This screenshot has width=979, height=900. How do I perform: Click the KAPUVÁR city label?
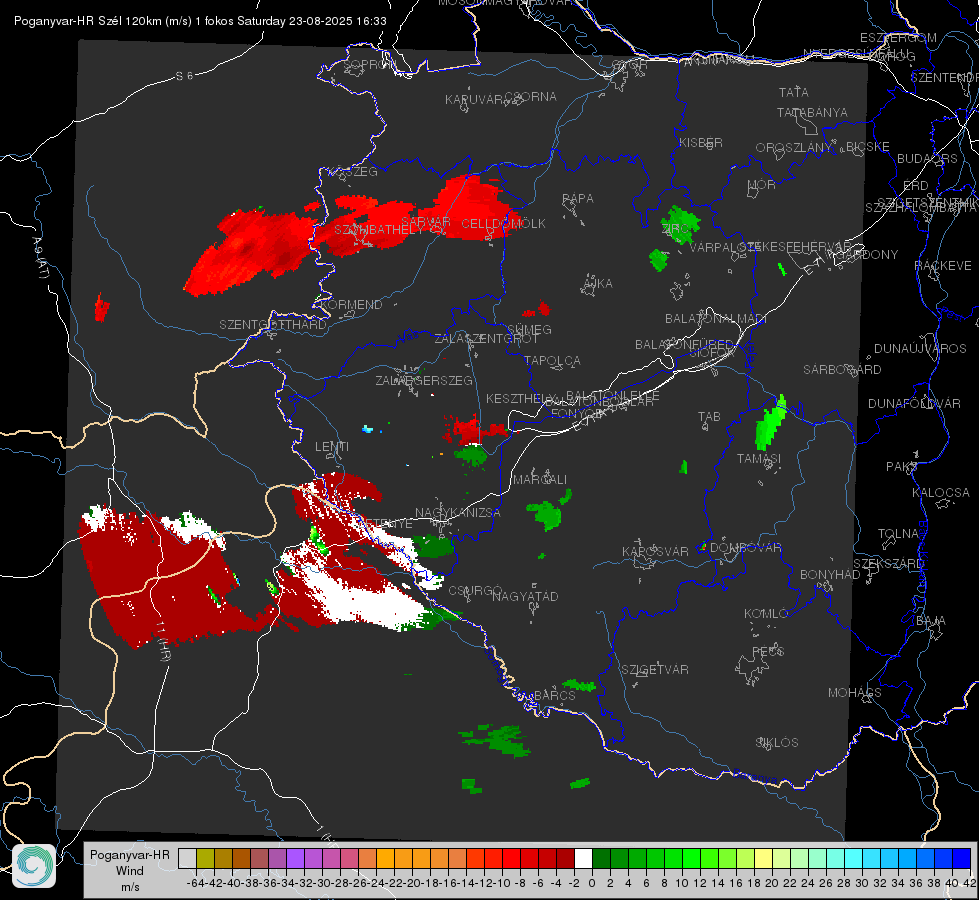475,100
